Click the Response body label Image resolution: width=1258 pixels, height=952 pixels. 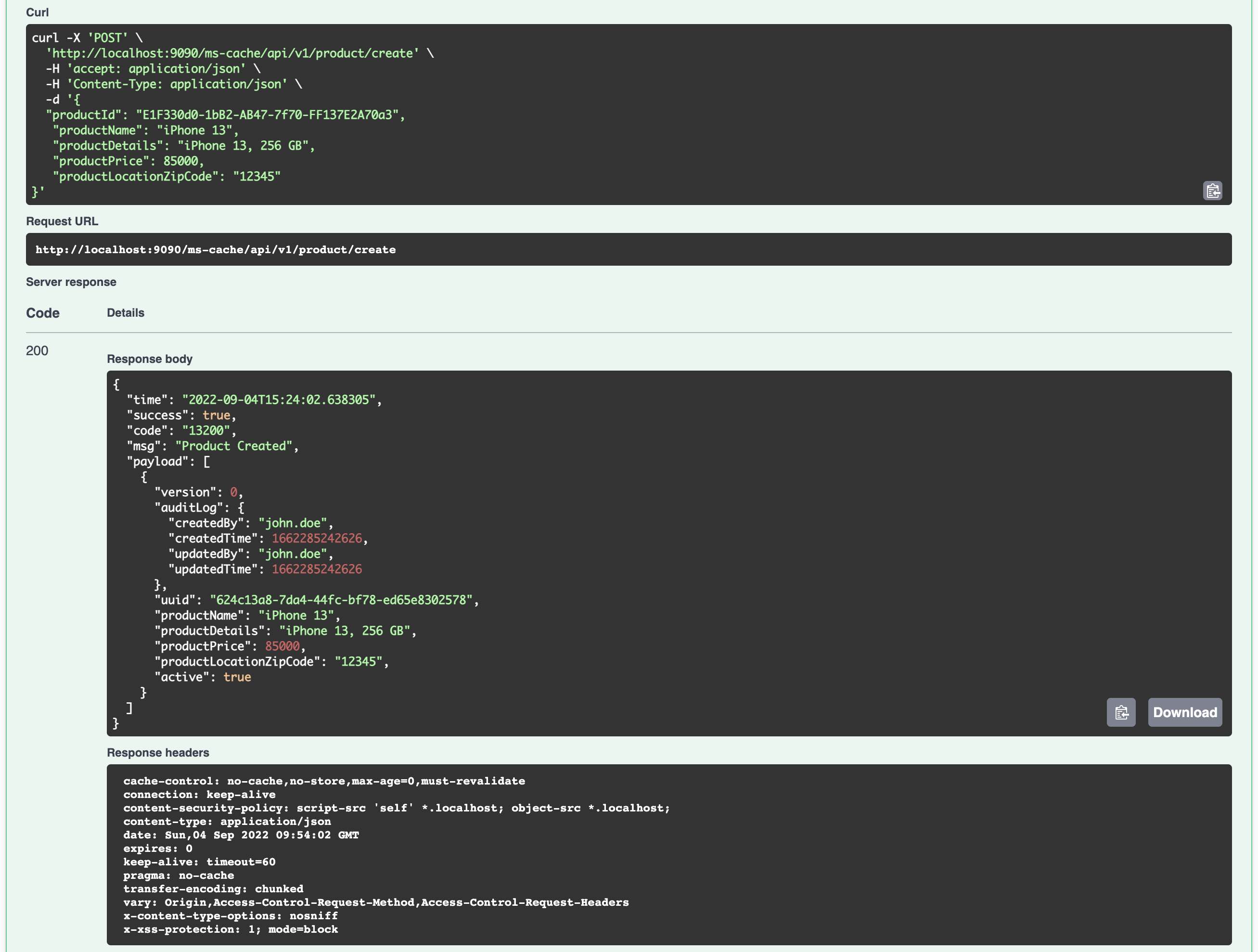tap(150, 359)
